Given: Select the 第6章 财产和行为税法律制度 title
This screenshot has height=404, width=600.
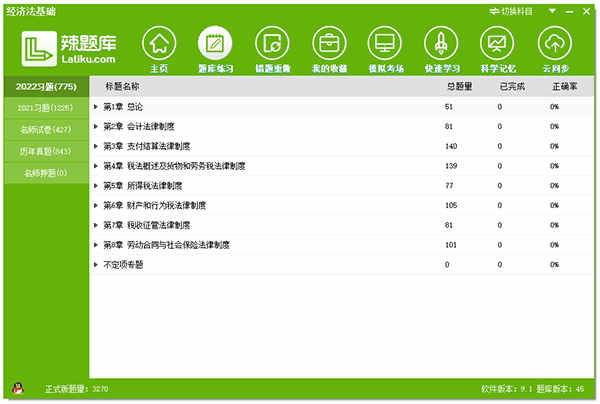Looking at the screenshot, I should tap(155, 205).
